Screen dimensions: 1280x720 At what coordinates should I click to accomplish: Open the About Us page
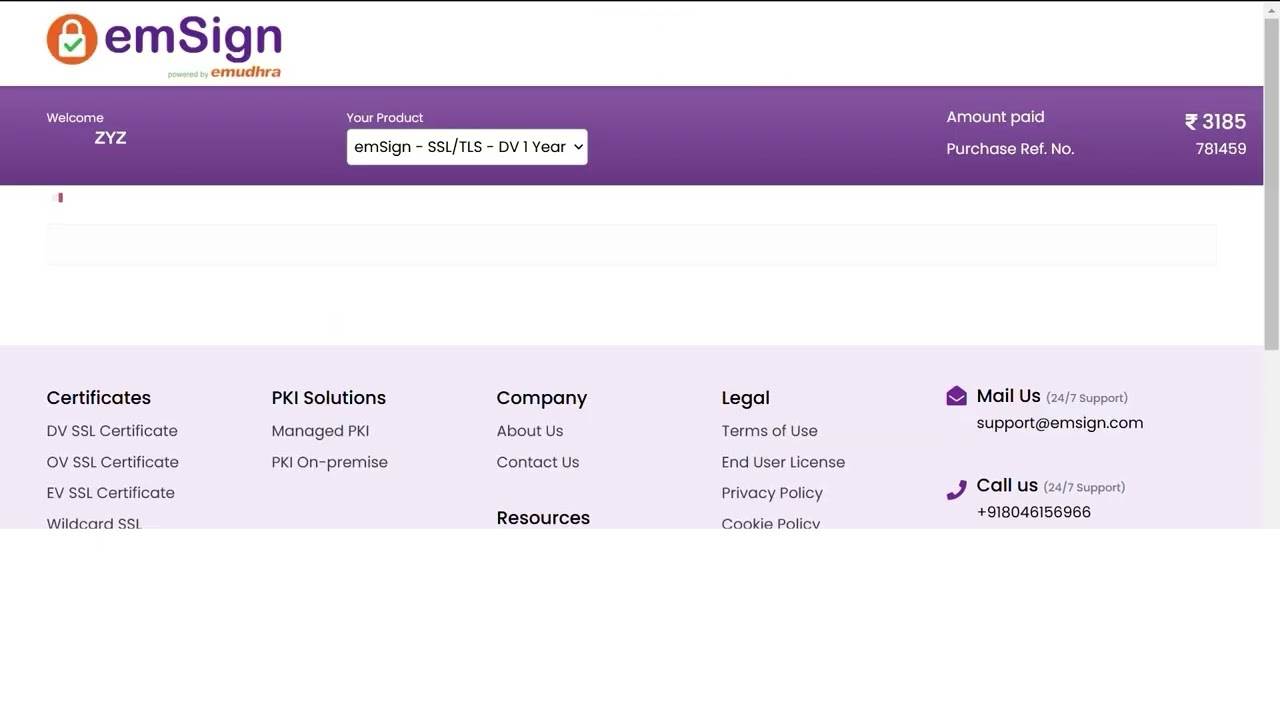coord(530,431)
